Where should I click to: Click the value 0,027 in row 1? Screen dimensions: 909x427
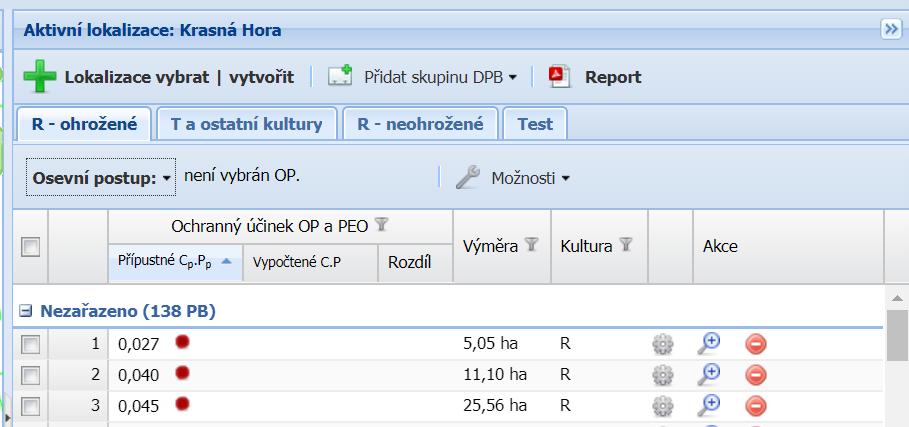139,345
